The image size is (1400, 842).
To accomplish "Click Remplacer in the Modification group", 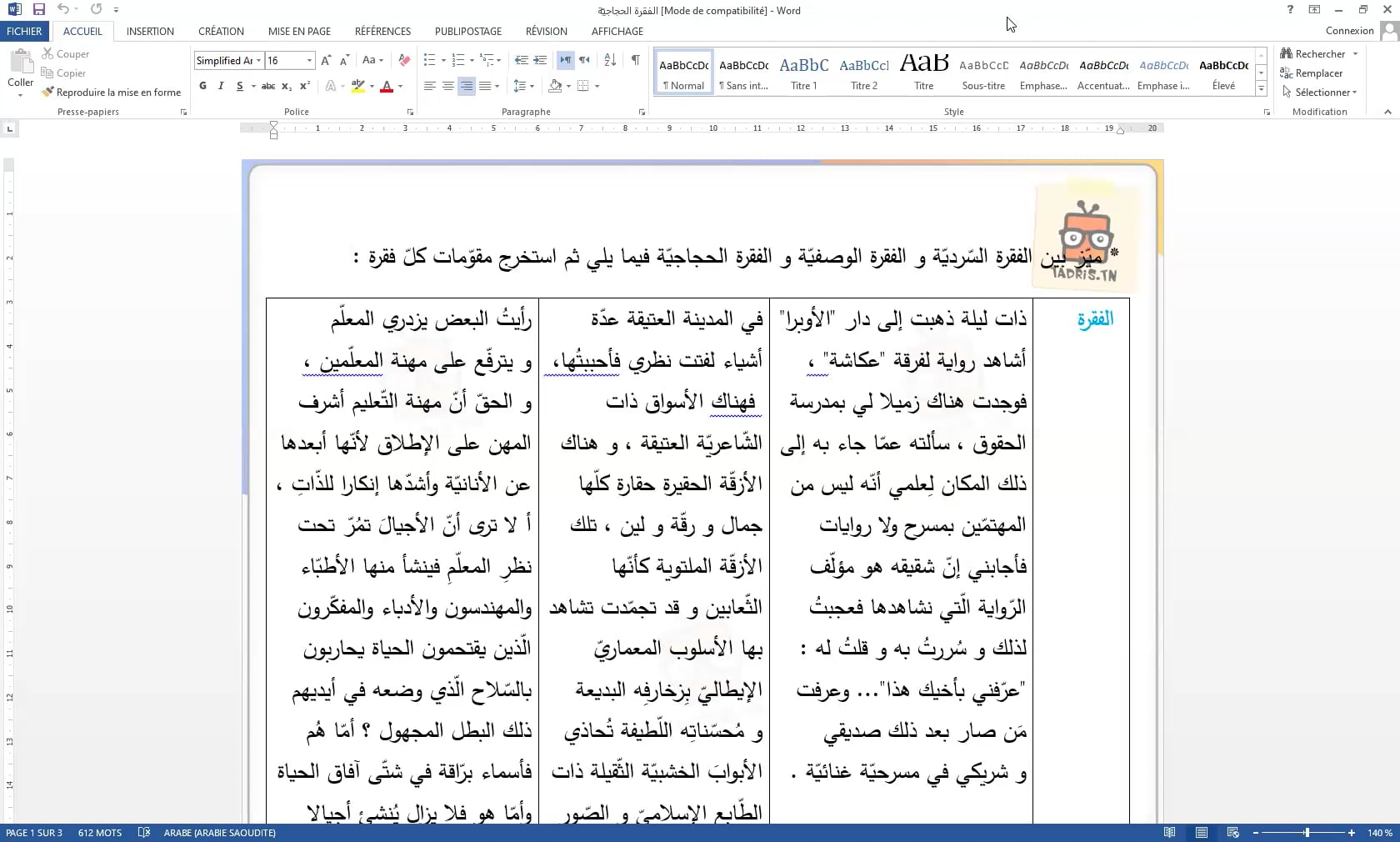I will click(1312, 73).
